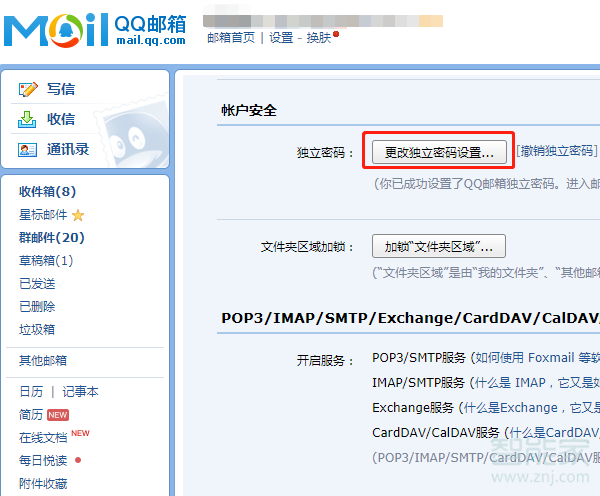Open the 垃圾箱 spam folder

click(x=37, y=329)
